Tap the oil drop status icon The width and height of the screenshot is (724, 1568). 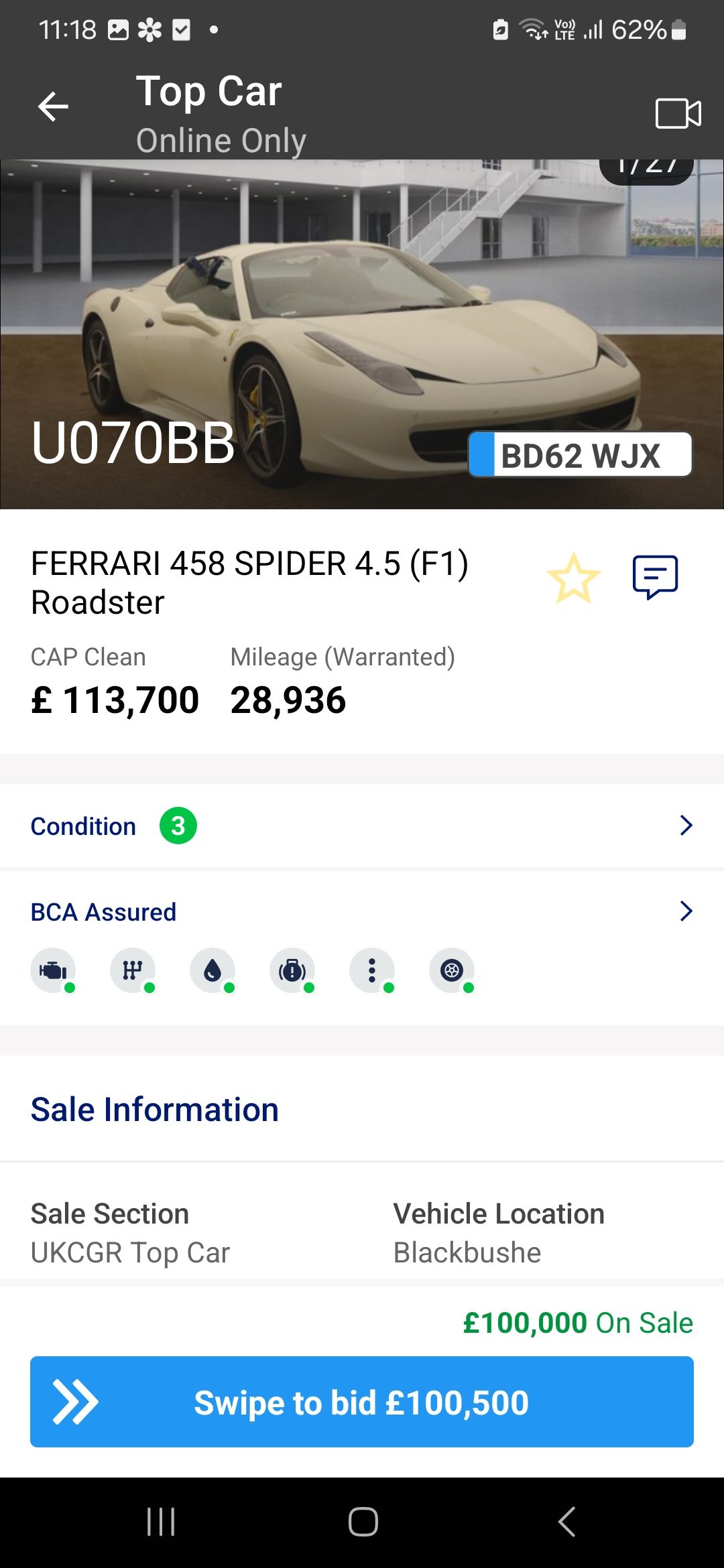[213, 970]
